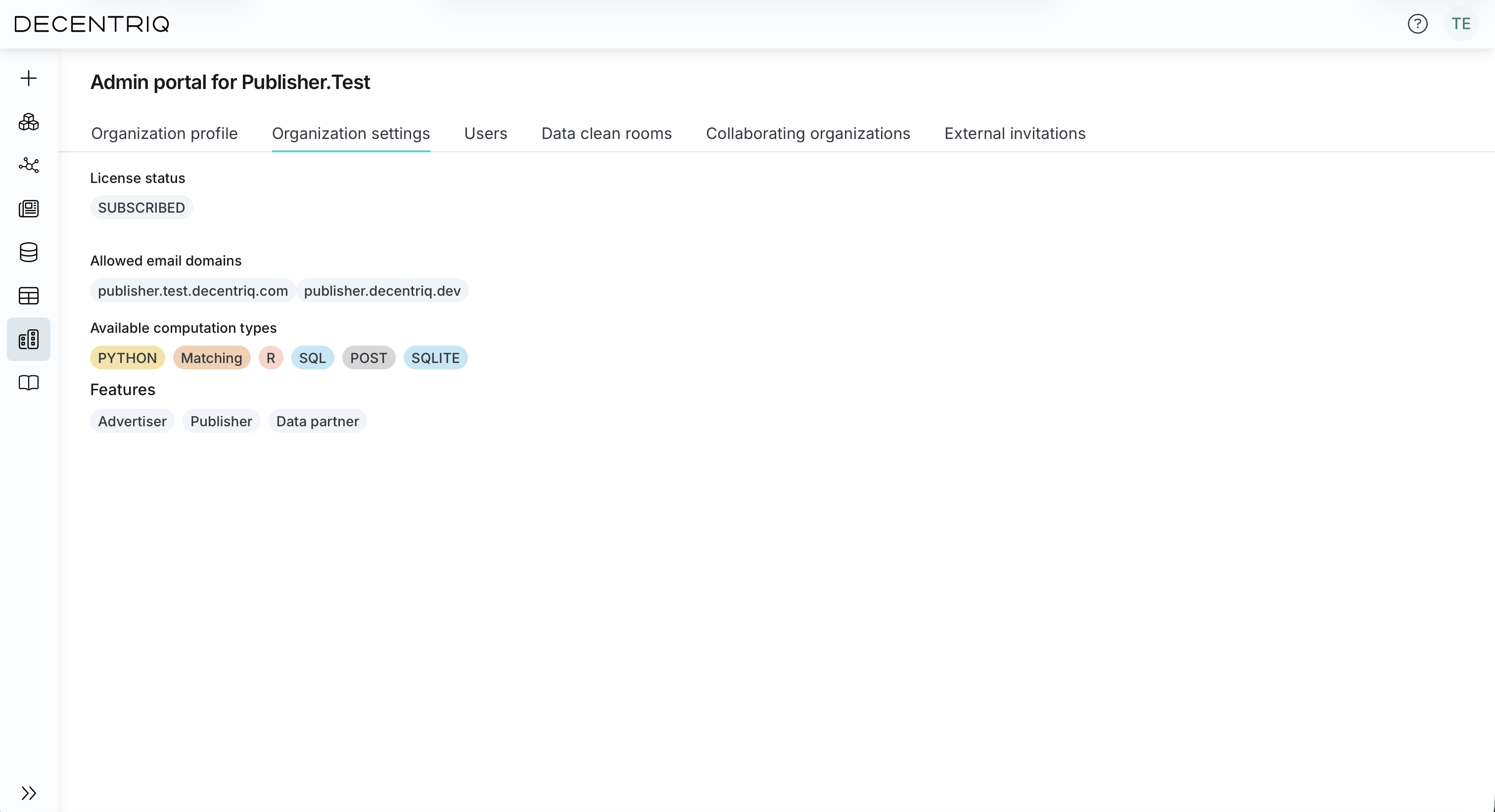Click the PYTHON computation type chip

point(127,358)
